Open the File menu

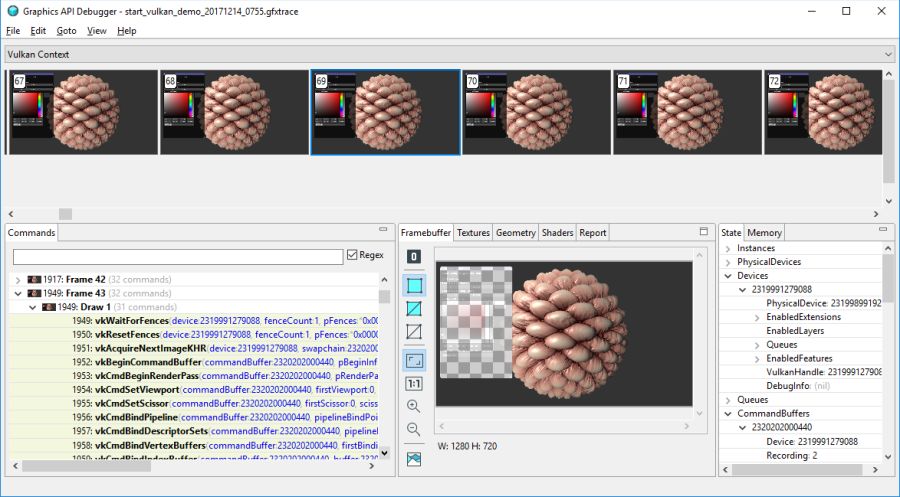click(13, 30)
